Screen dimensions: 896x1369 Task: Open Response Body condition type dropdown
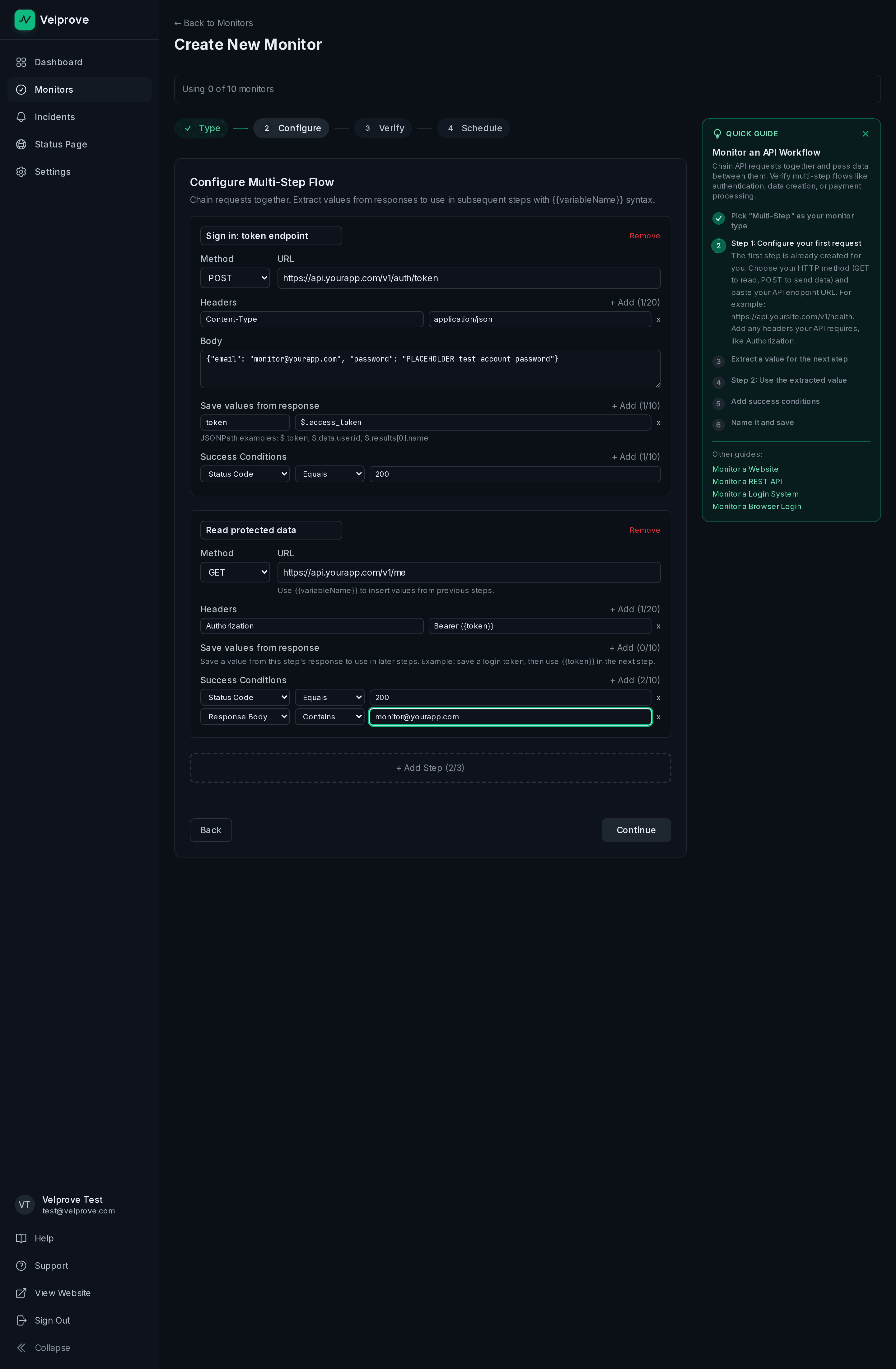[245, 717]
